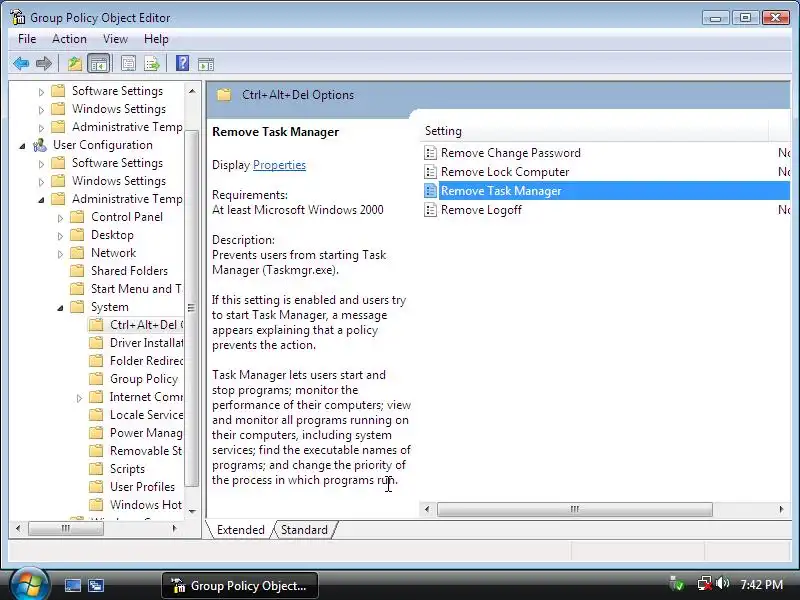The image size is (800, 600).
Task: Open the Windows Start orb
Action: click(x=29, y=585)
